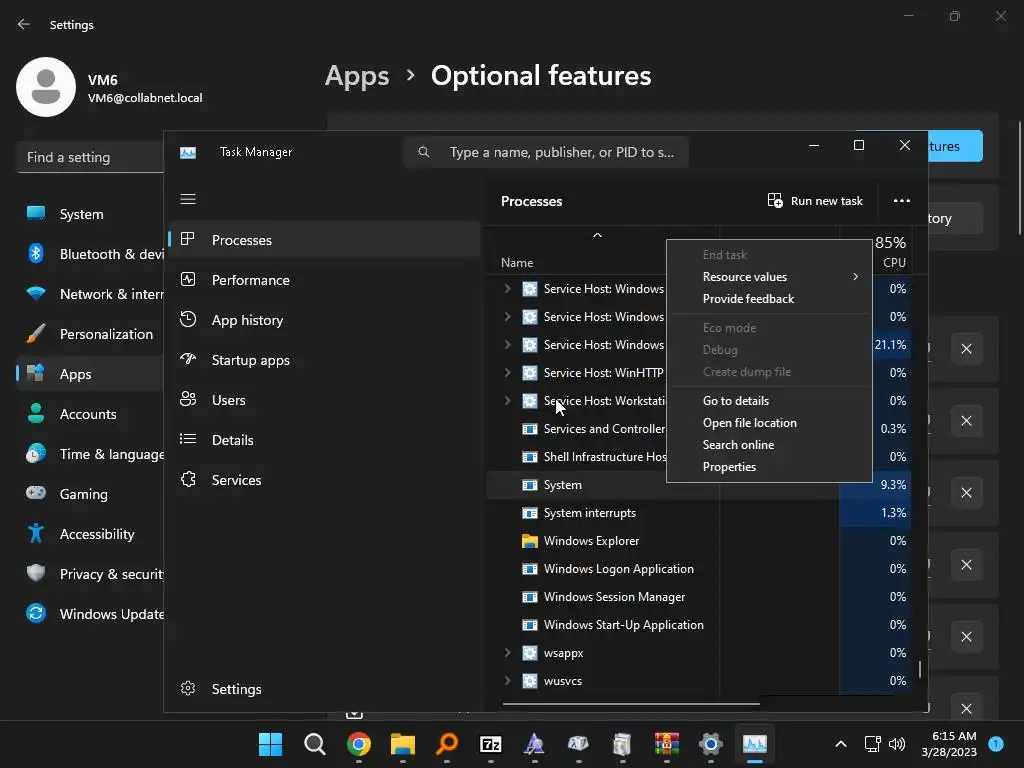
Task: Expand Service Host: WinHTTP process group
Action: coord(507,372)
